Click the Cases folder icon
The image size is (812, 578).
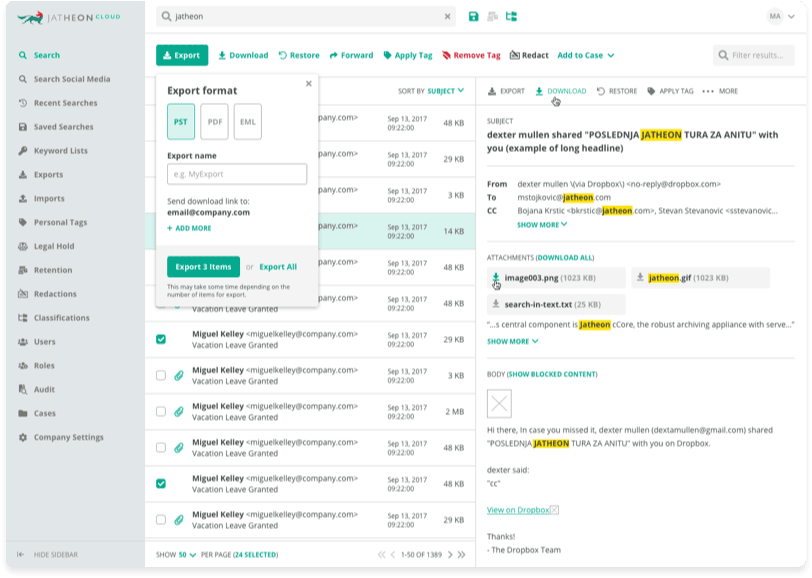23,413
